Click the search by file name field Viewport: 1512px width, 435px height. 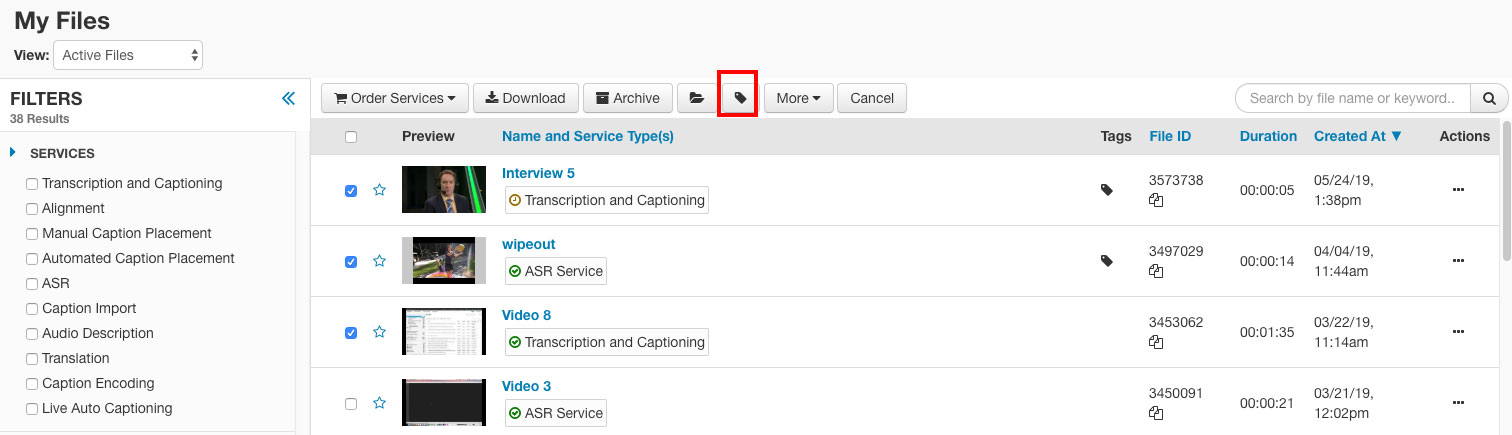[1353, 98]
